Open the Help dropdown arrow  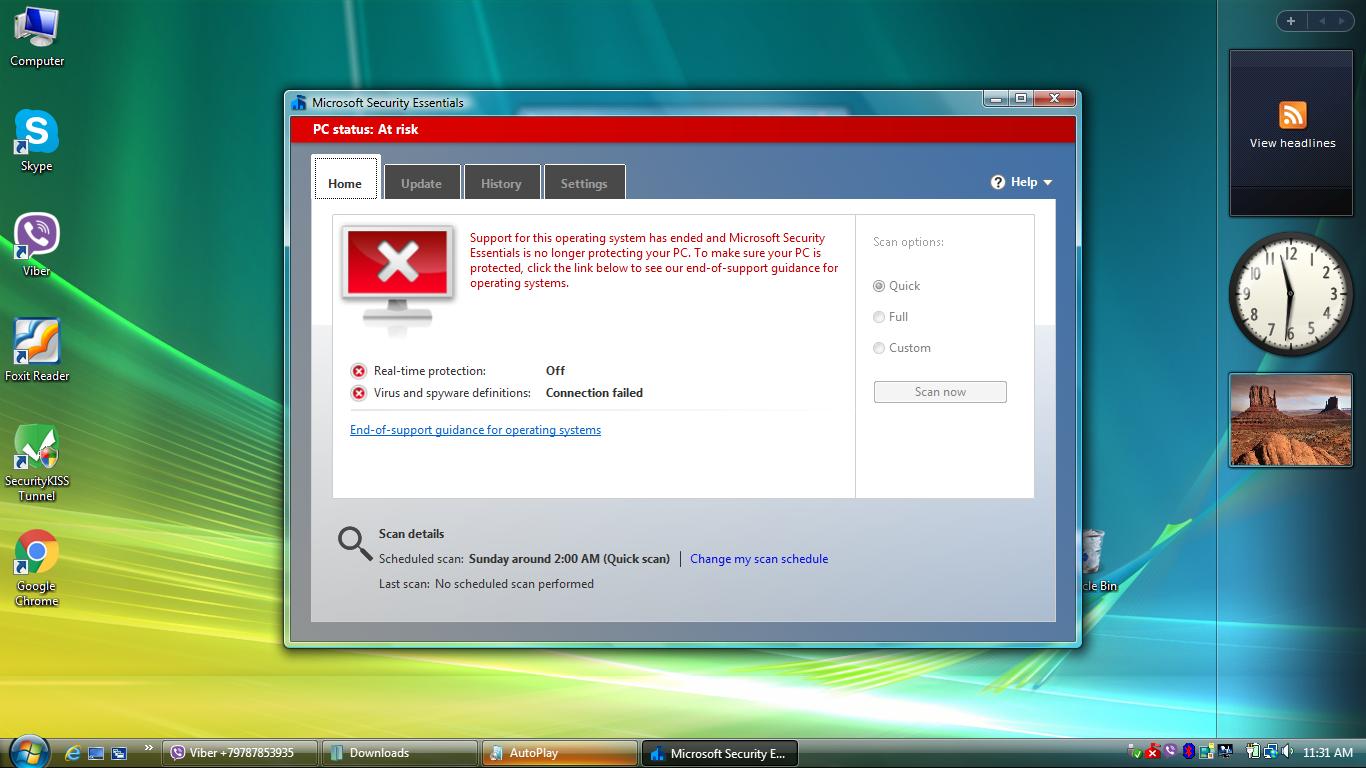tap(1048, 183)
